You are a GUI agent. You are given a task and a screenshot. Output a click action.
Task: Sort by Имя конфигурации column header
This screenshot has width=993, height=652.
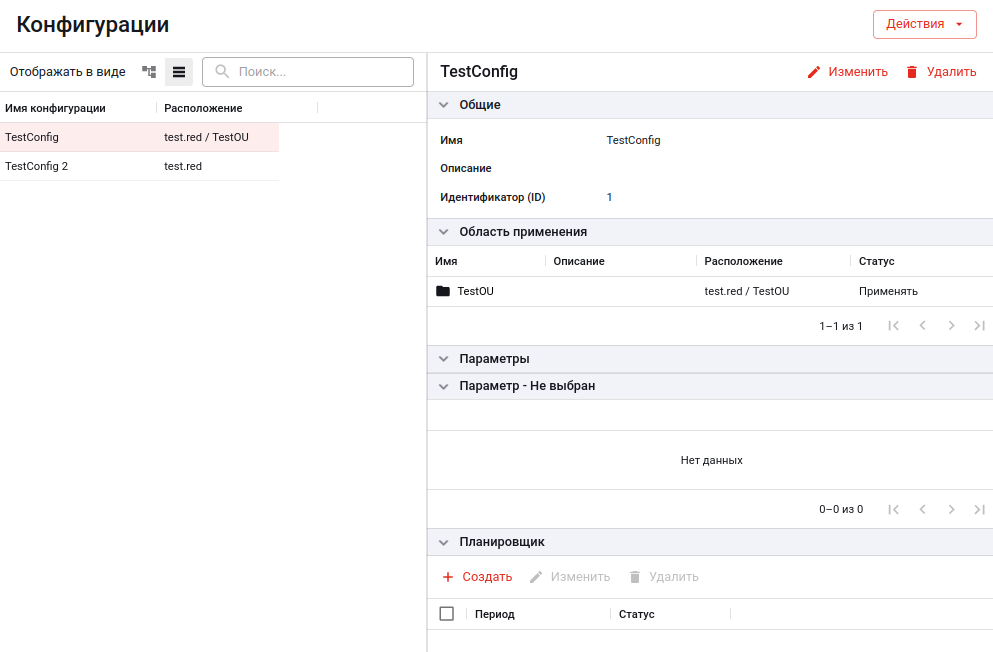(x=56, y=108)
